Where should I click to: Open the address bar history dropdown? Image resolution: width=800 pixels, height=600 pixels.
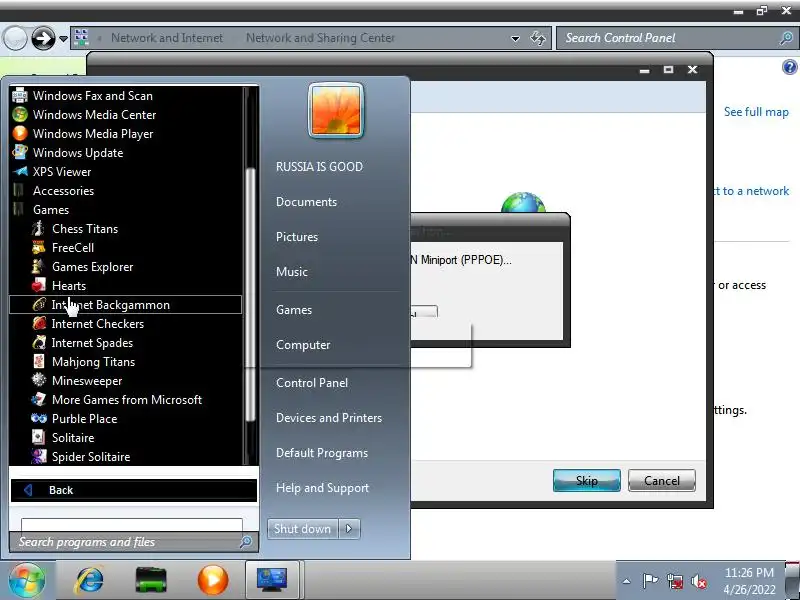coord(515,38)
